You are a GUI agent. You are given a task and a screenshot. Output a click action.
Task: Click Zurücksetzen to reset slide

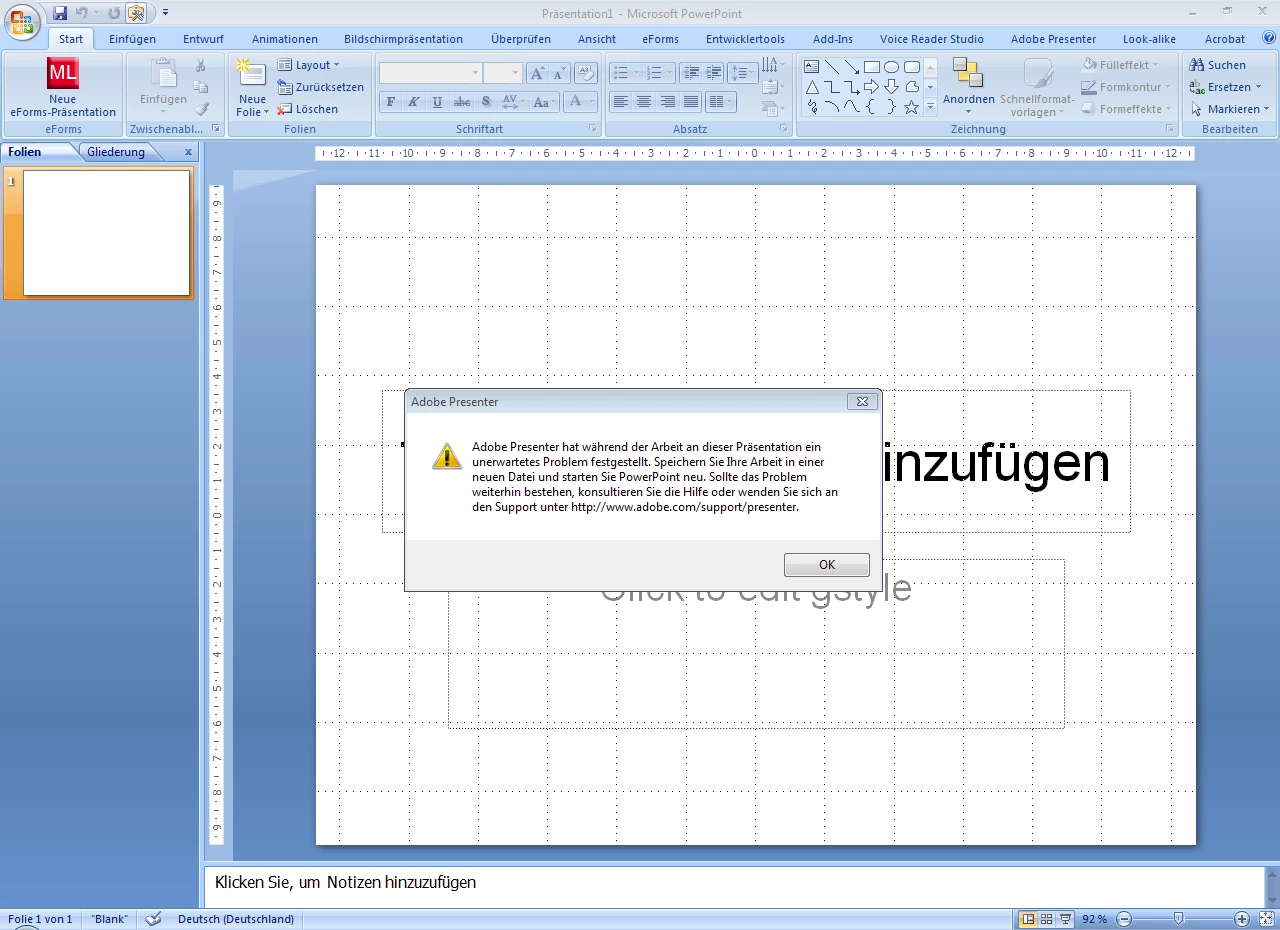(320, 87)
